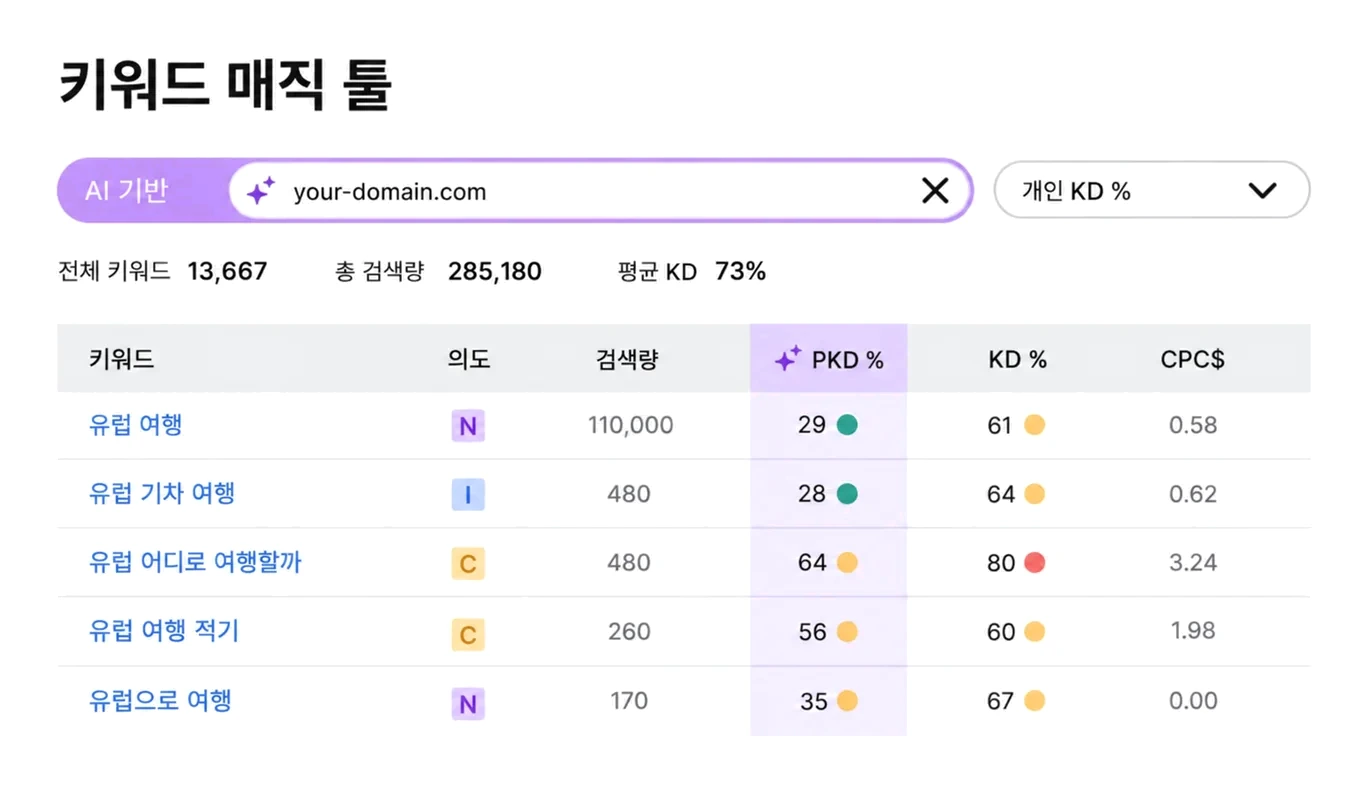The image size is (1368, 792).
Task: Click N intent badge for 유럽으로 여행
Action: 467,704
